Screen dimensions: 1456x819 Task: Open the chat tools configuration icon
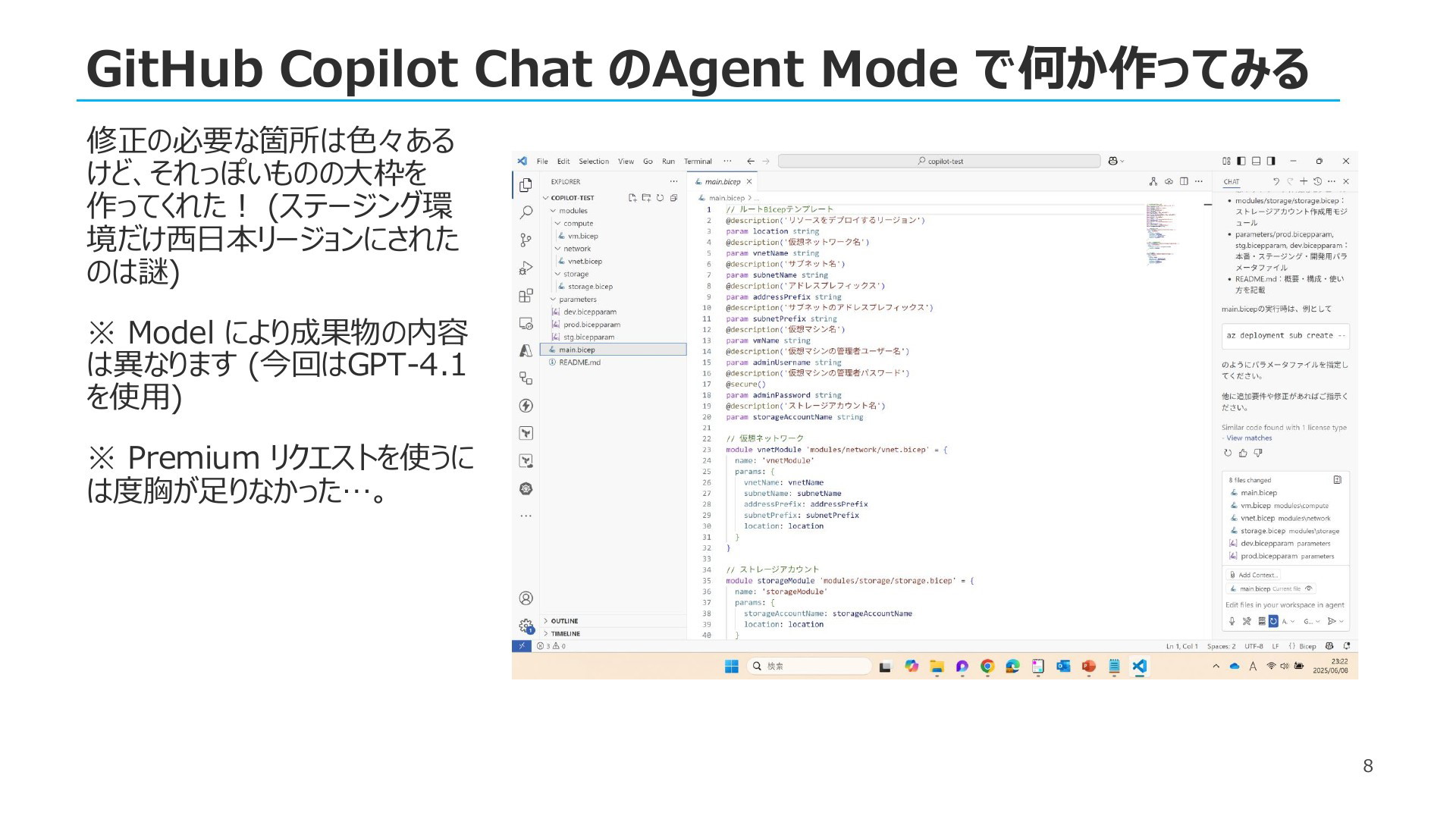[1247, 621]
